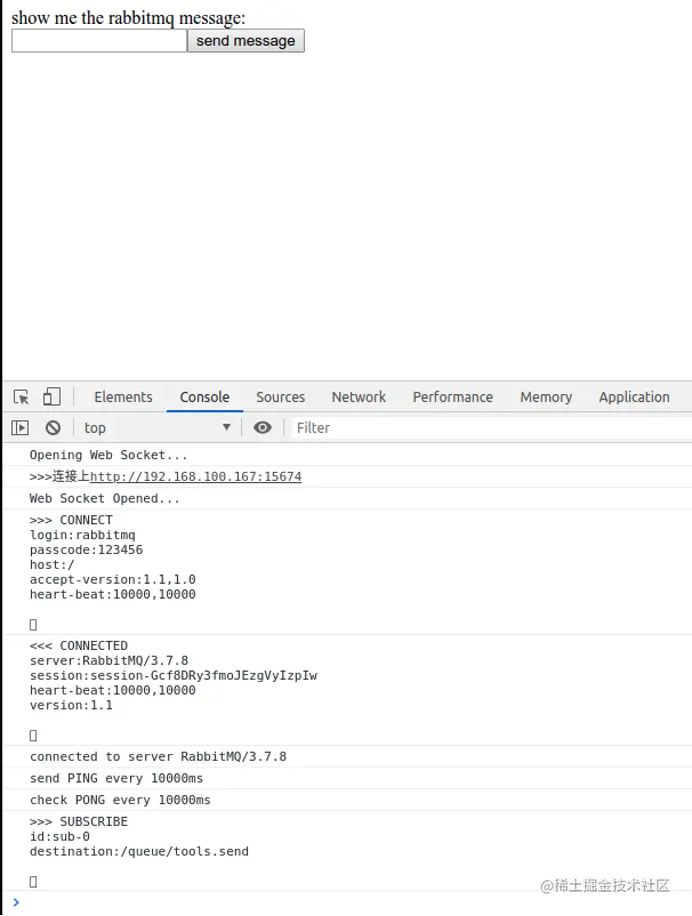Open the Sources tab

tap(280, 397)
